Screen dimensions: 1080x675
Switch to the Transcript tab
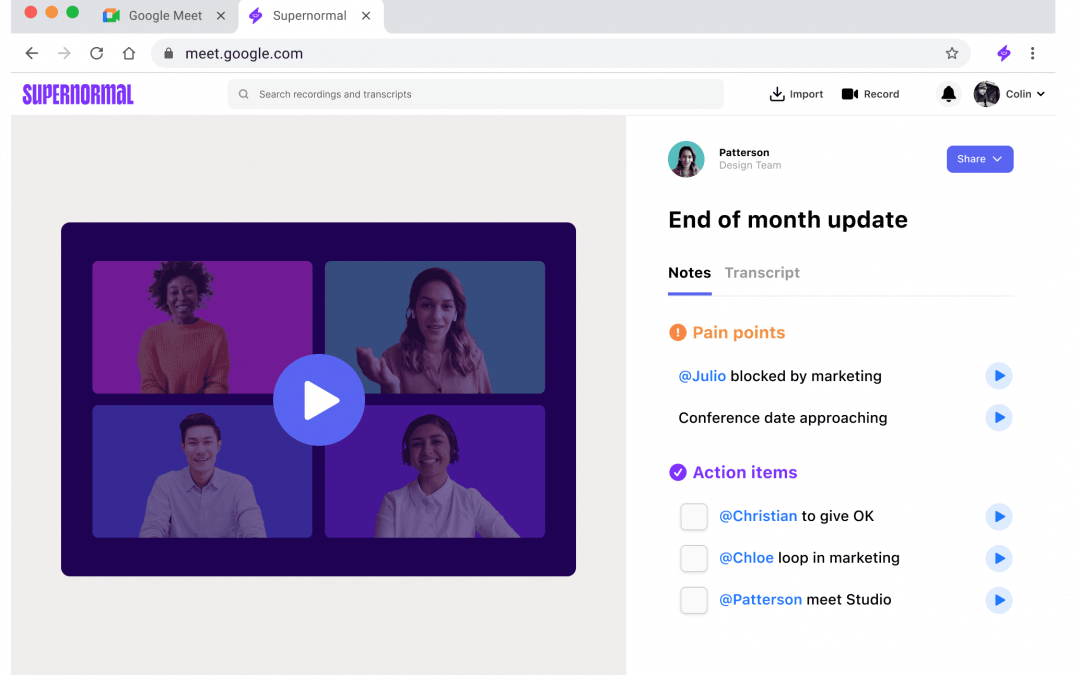coord(762,273)
